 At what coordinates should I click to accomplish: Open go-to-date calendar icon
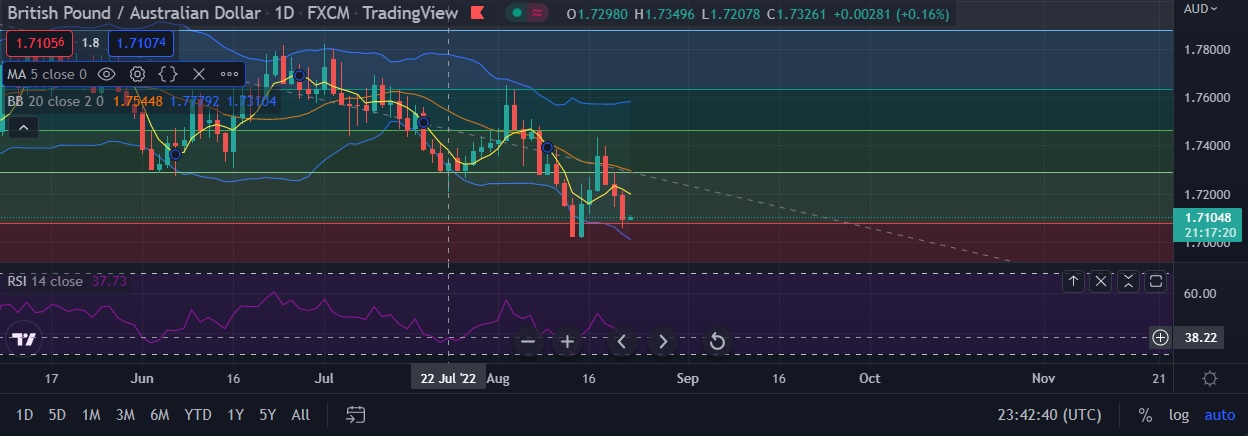tap(355, 414)
